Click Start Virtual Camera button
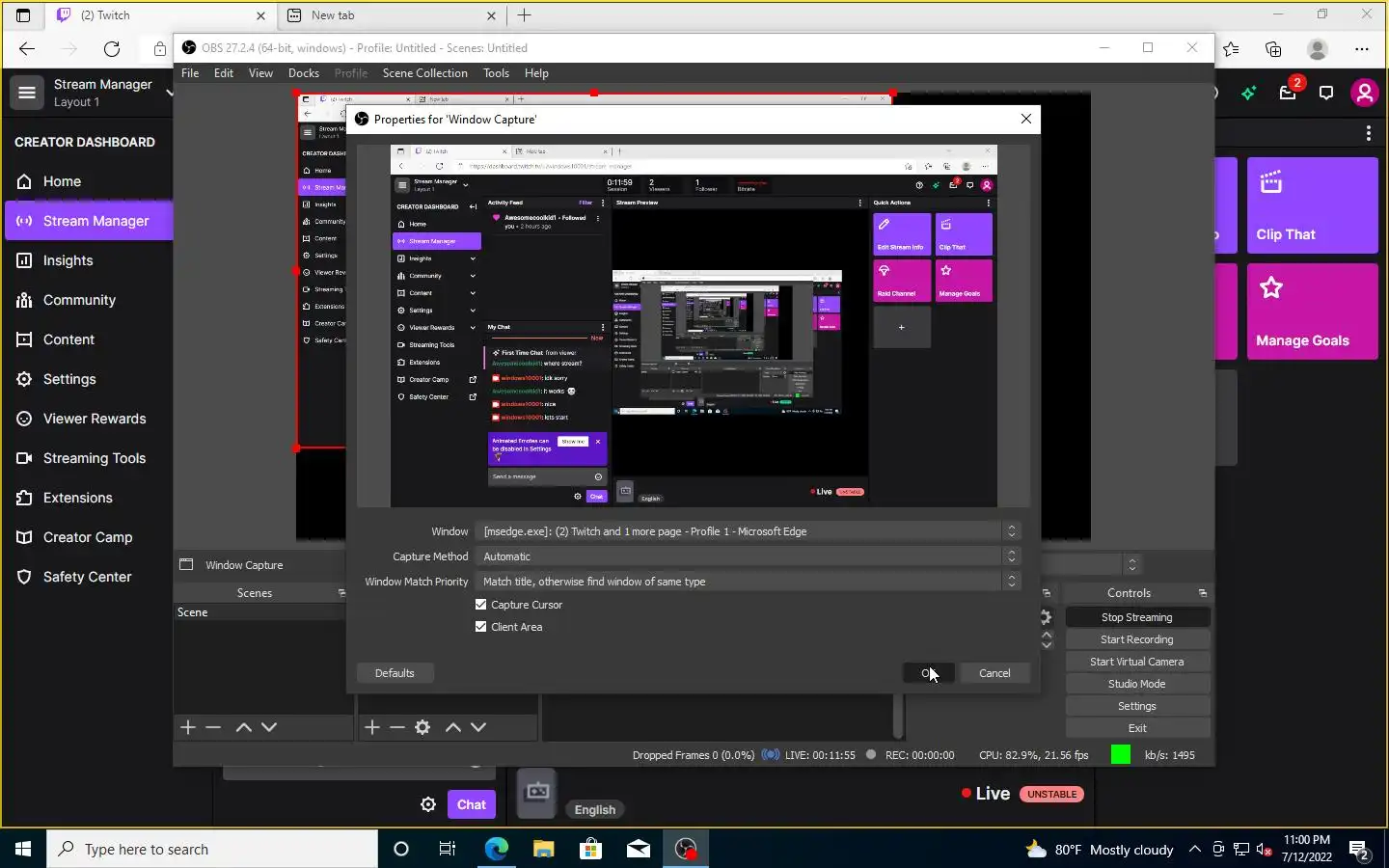 (x=1137, y=662)
